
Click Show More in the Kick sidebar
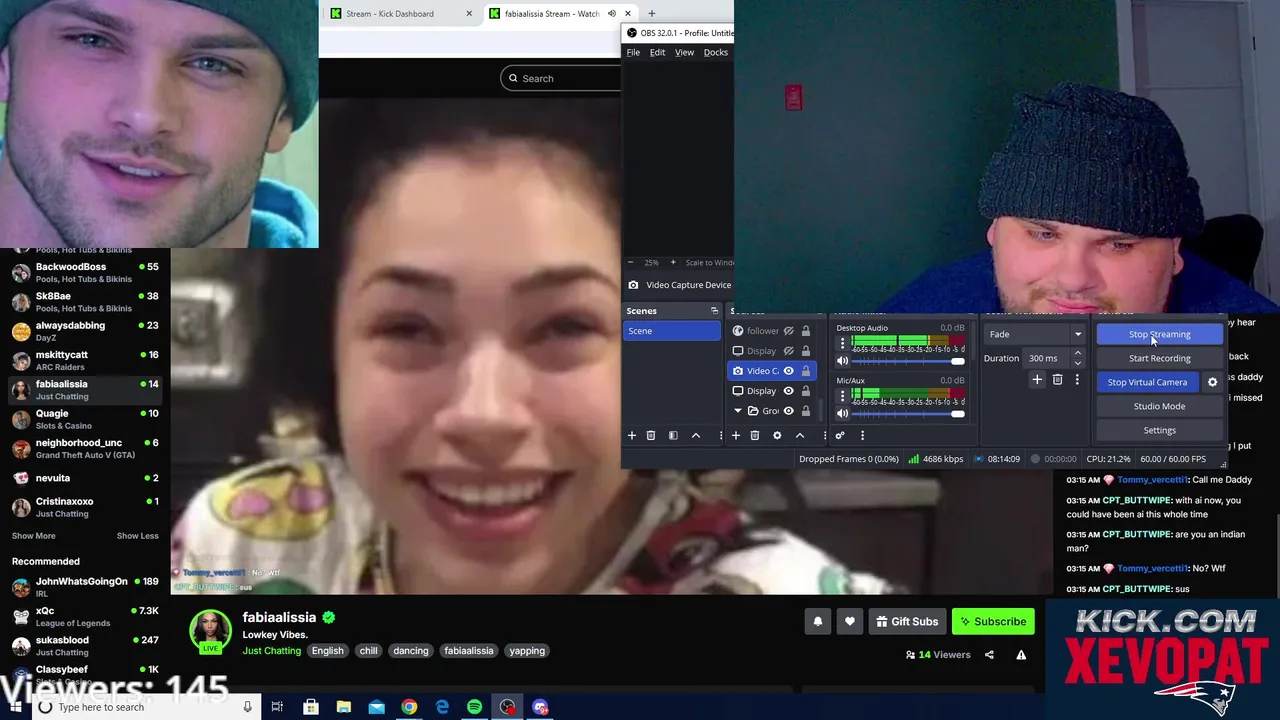coord(34,536)
